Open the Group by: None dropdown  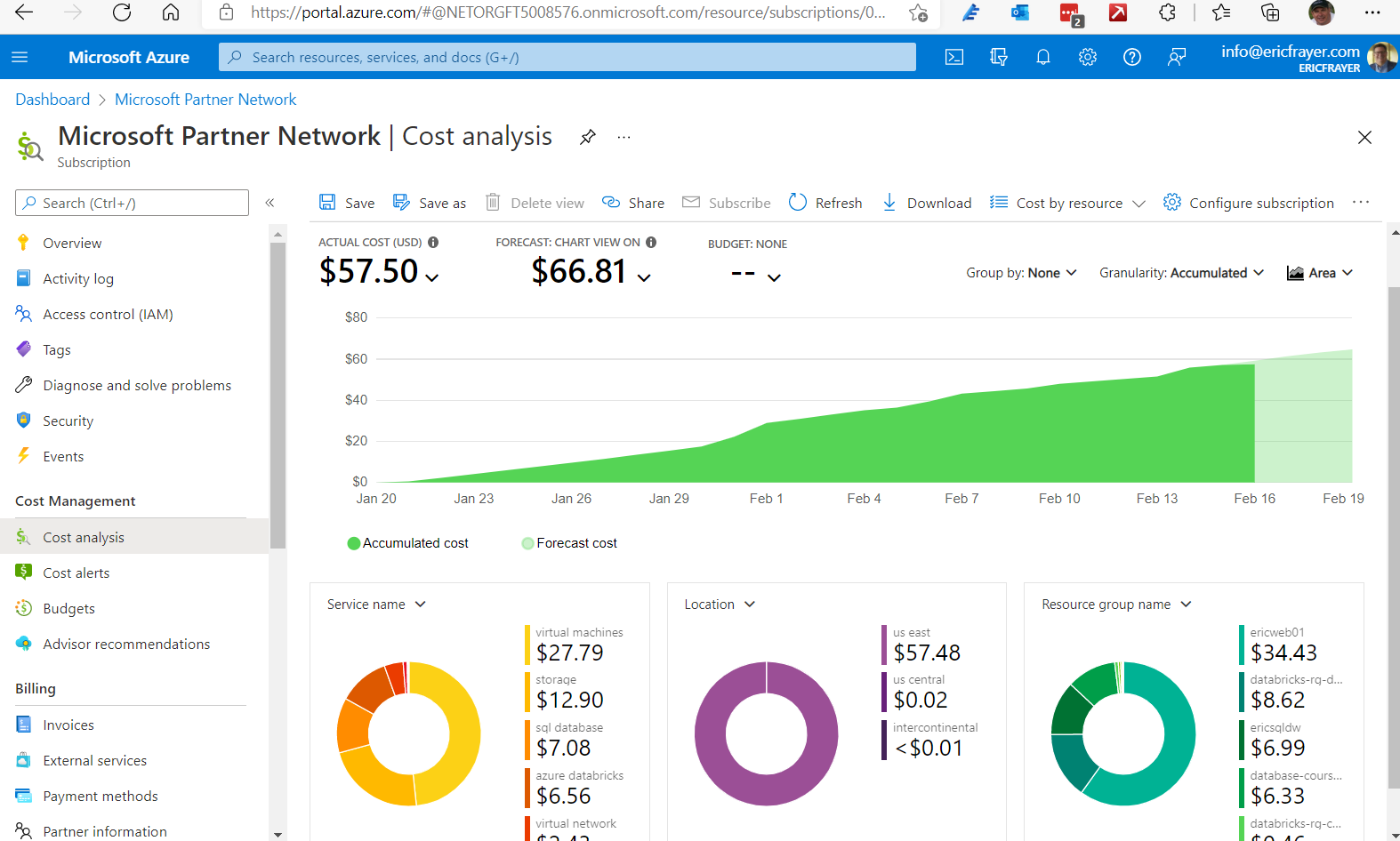tap(1022, 273)
